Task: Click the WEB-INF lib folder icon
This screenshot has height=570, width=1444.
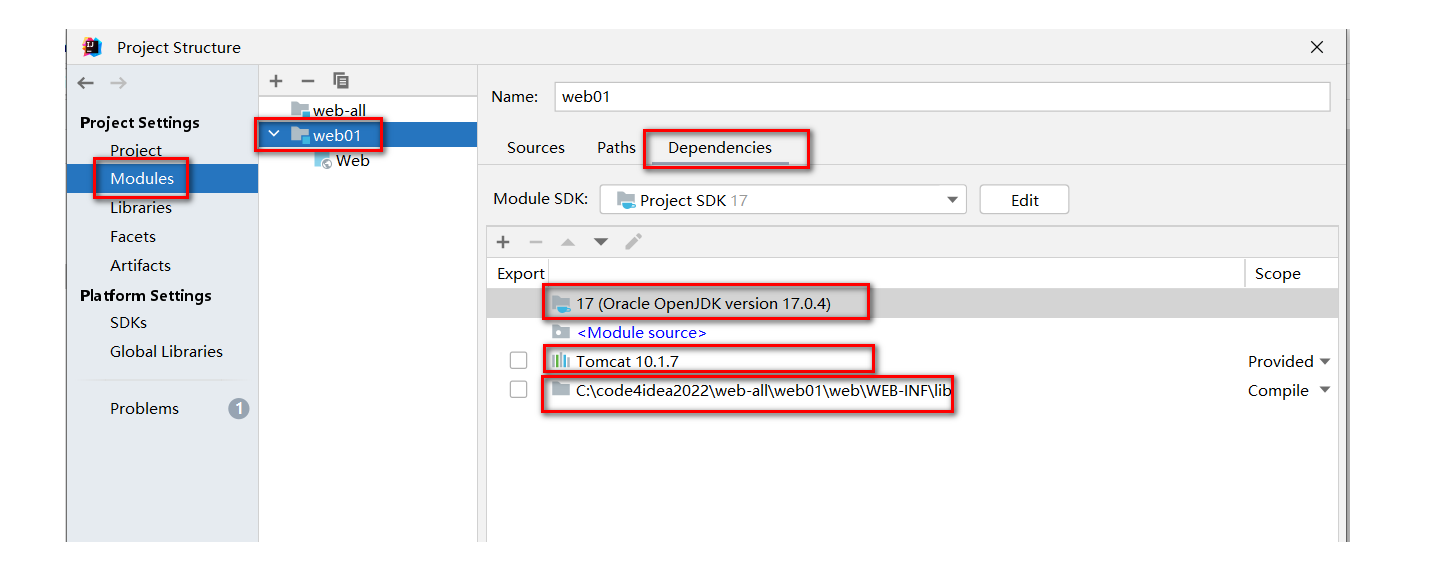Action: pyautogui.click(x=560, y=390)
